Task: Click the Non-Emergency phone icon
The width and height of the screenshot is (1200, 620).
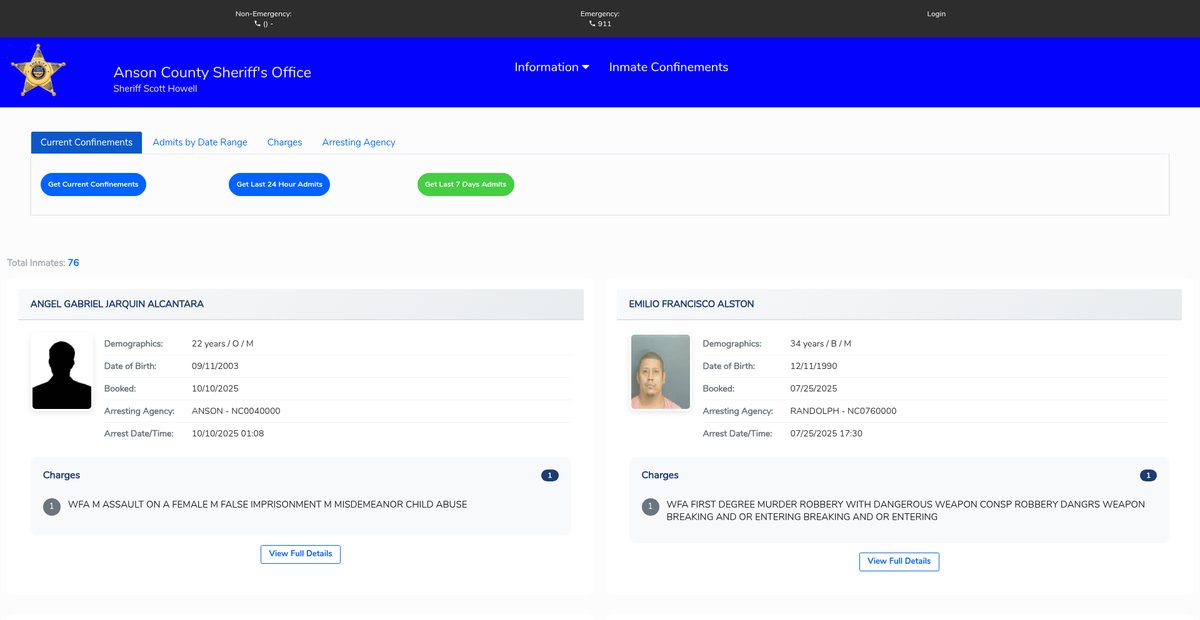Action: pyautogui.click(x=257, y=23)
